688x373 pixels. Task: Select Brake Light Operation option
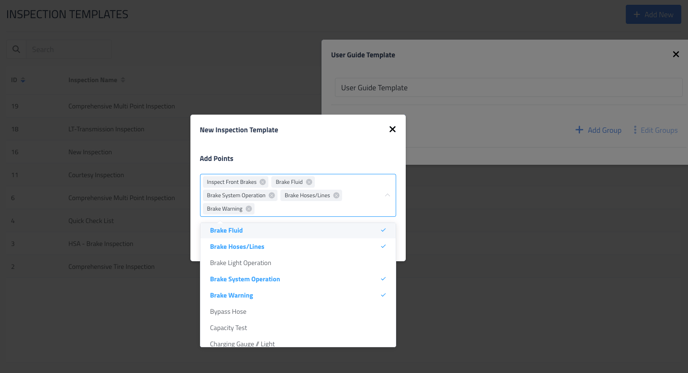tap(298, 263)
